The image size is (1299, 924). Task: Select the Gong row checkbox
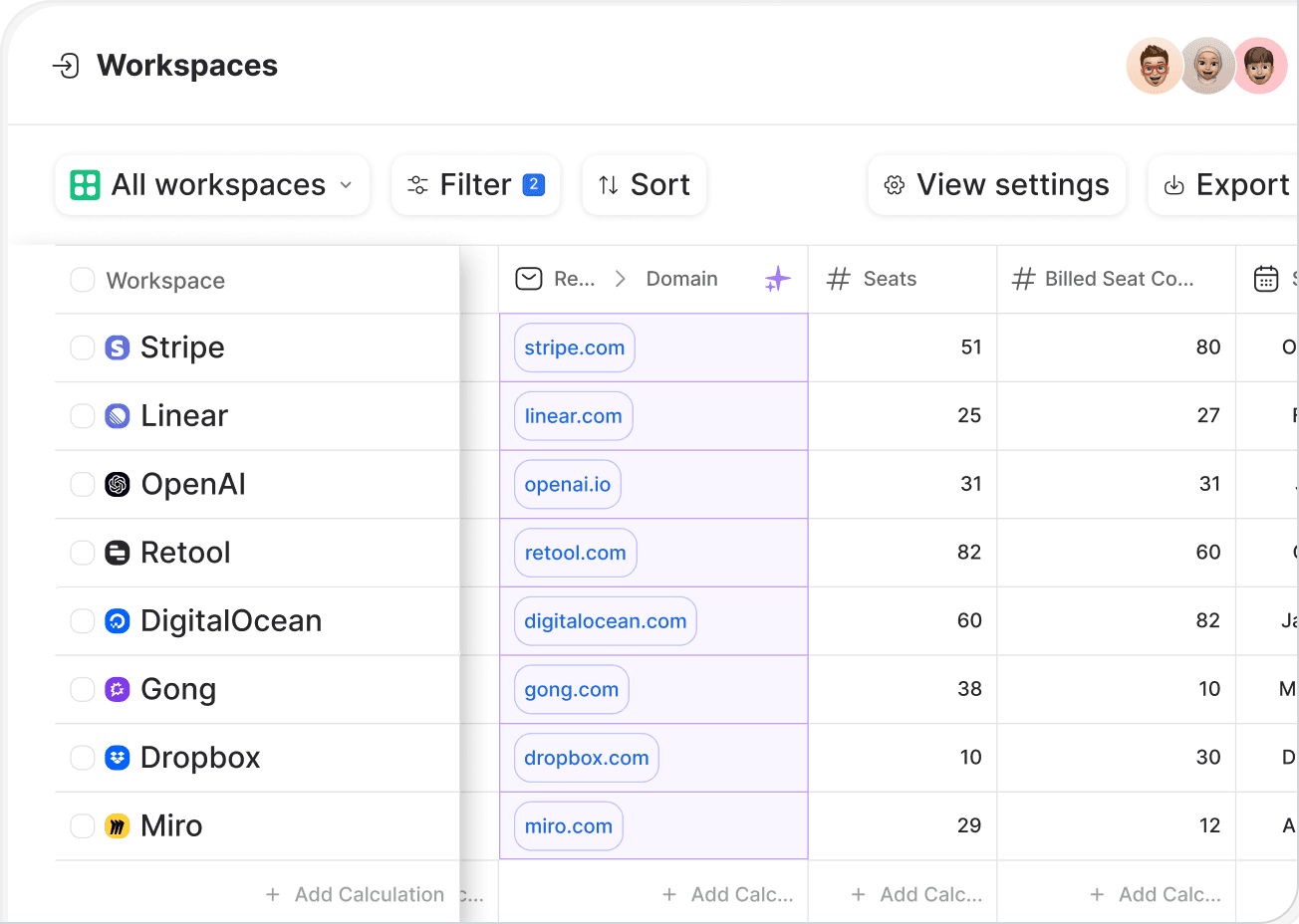click(x=83, y=689)
